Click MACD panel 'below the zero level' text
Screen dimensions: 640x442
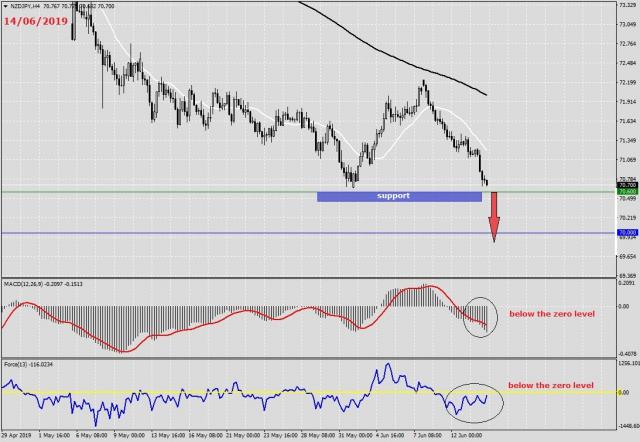point(551,314)
